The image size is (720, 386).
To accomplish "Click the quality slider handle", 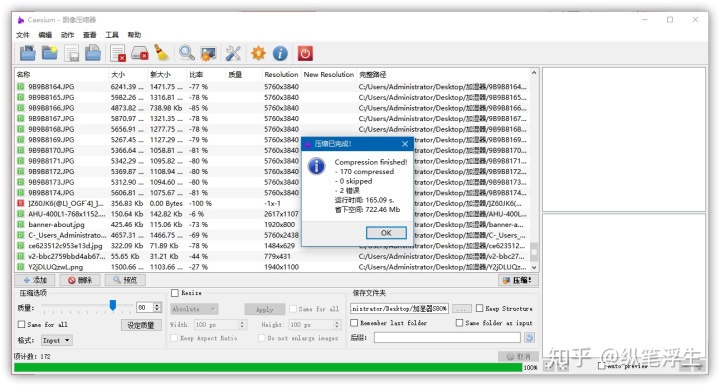I will point(112,306).
